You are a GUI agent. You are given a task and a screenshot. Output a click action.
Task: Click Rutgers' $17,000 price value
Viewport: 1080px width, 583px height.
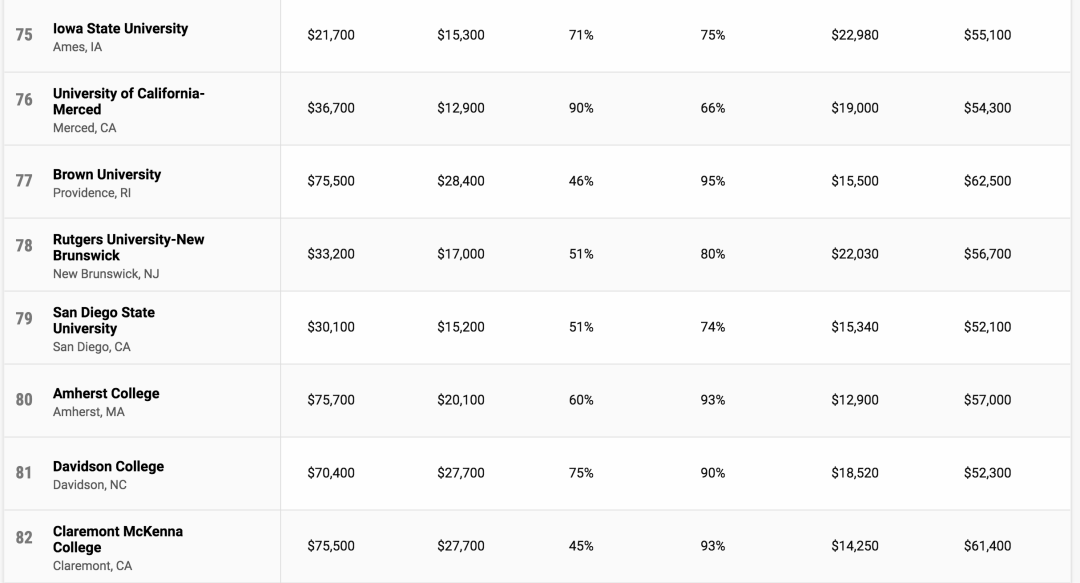[461, 254]
